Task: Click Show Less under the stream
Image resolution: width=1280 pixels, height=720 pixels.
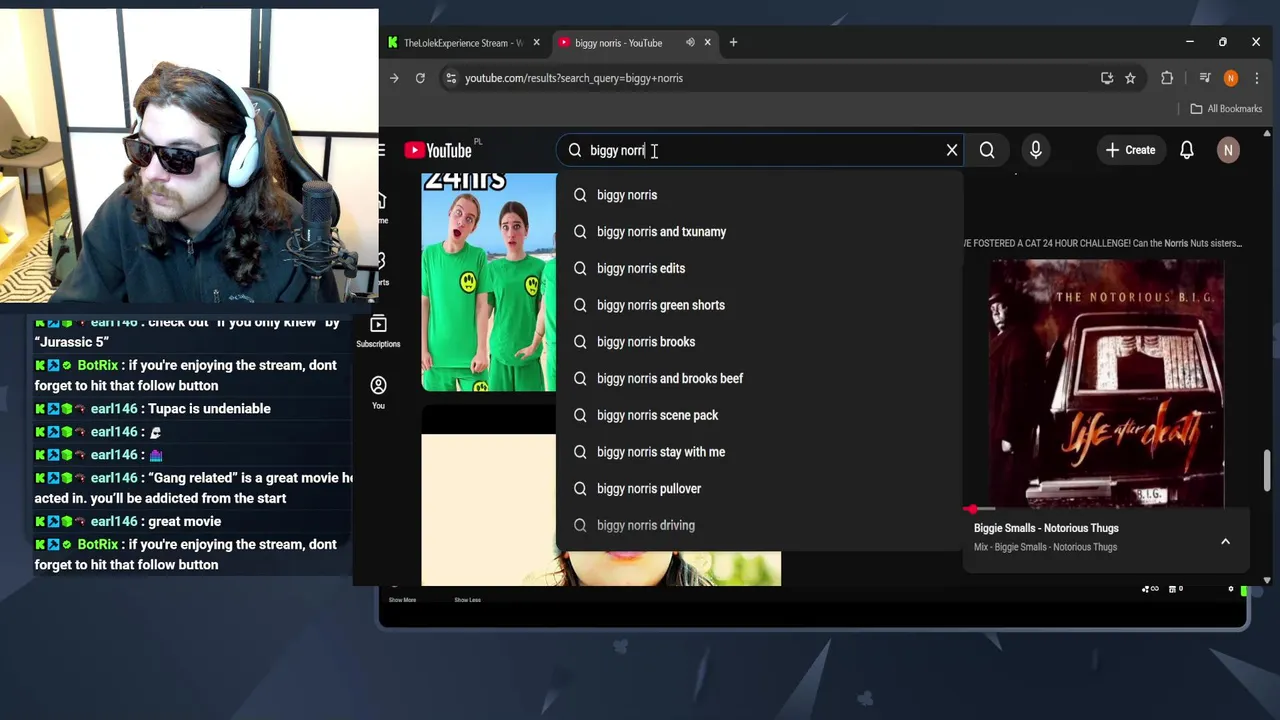Action: point(467,600)
